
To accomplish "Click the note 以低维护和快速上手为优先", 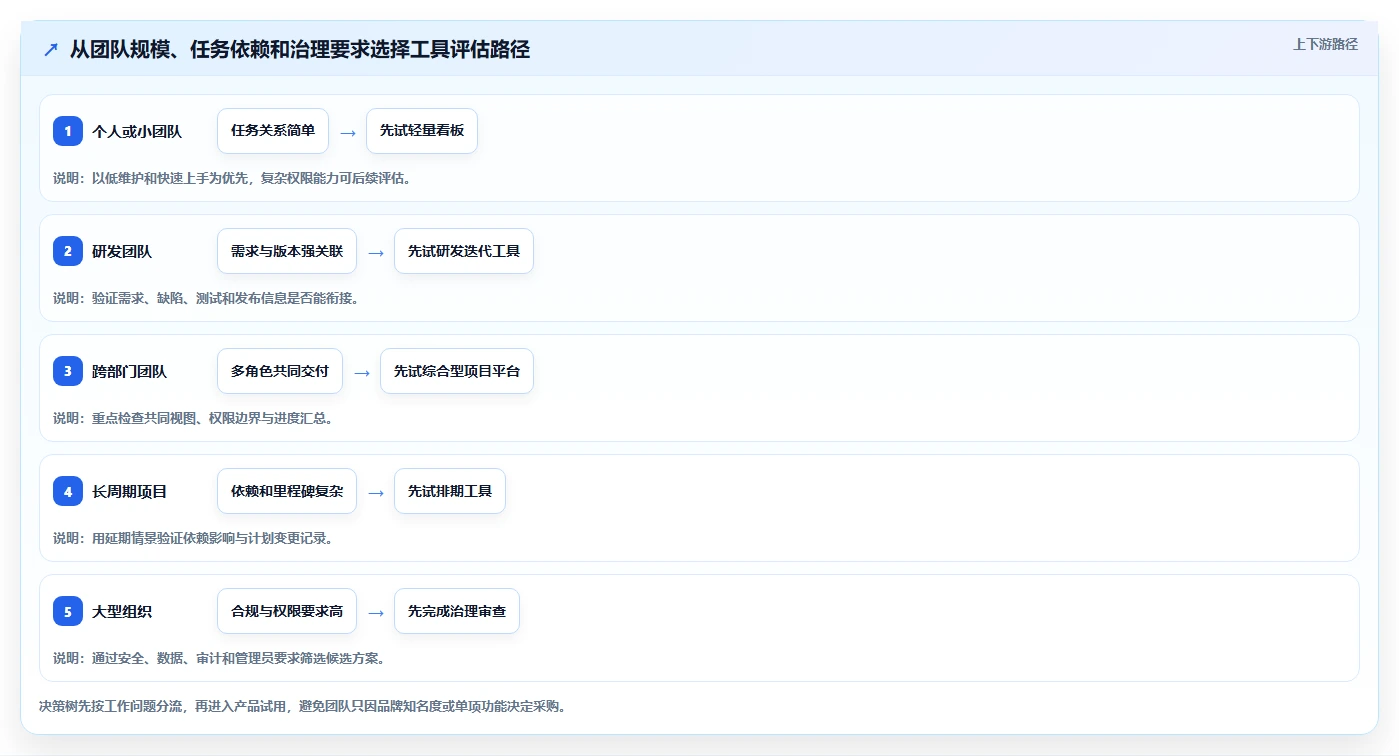I will [169, 178].
